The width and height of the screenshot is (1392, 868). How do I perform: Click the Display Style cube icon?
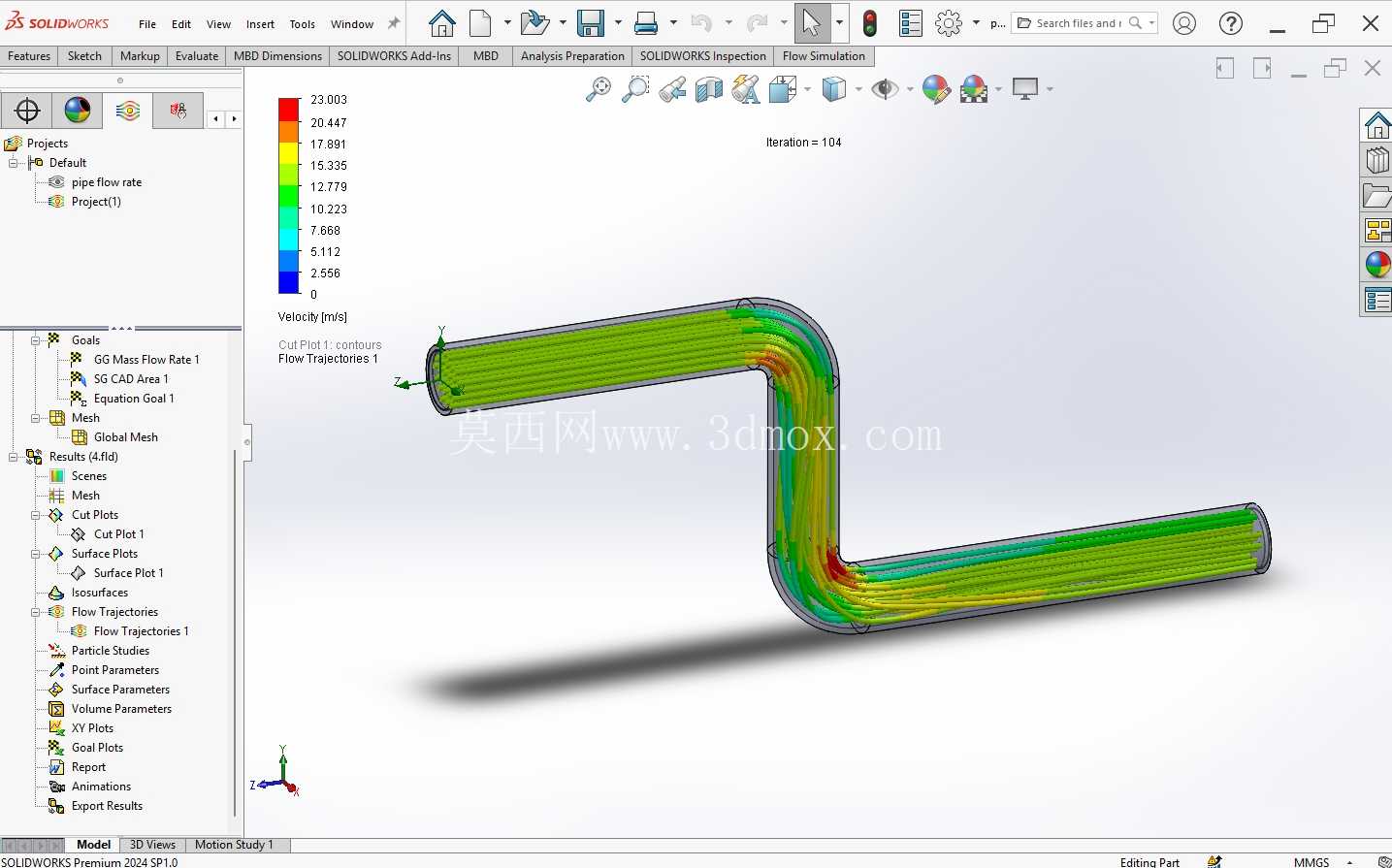coord(834,89)
